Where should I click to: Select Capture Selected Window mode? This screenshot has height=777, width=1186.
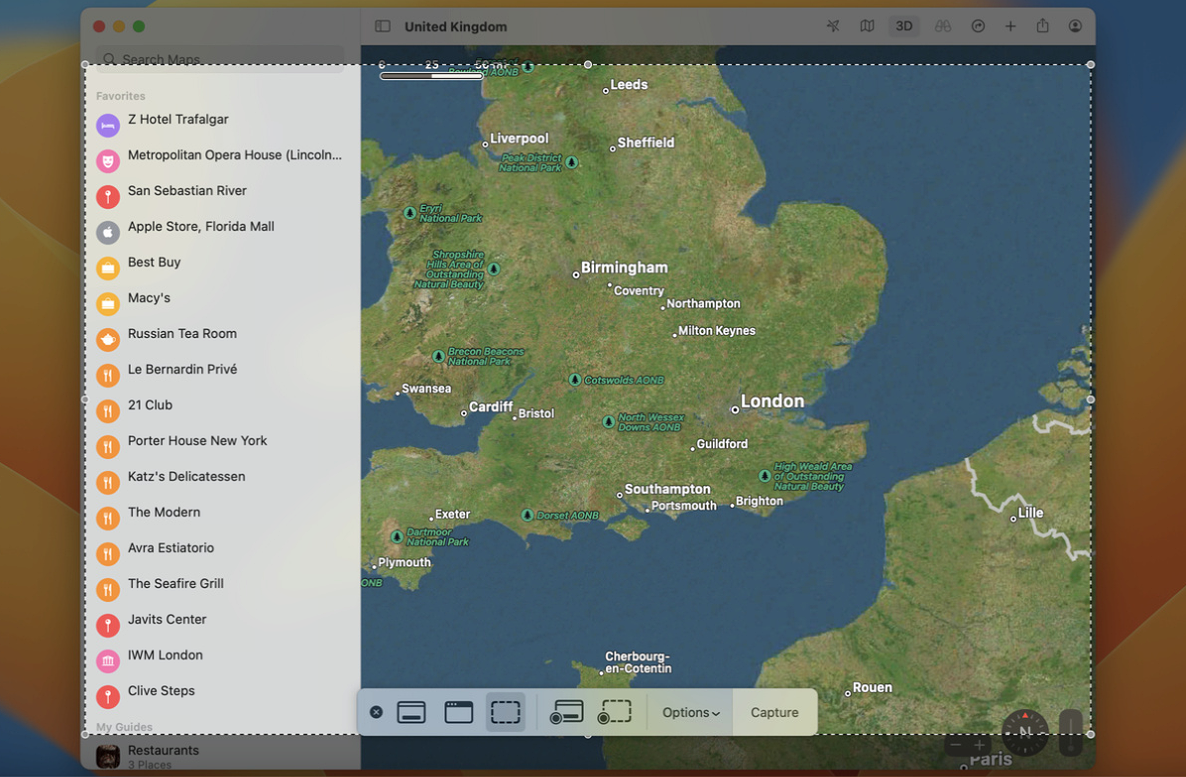point(459,712)
